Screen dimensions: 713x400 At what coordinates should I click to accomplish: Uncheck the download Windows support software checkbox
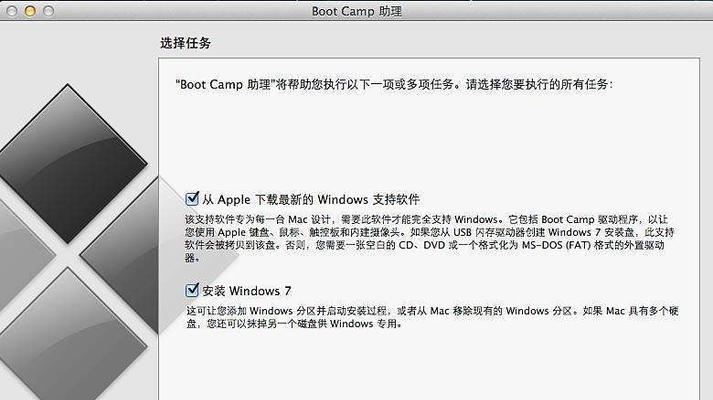pyautogui.click(x=192, y=199)
